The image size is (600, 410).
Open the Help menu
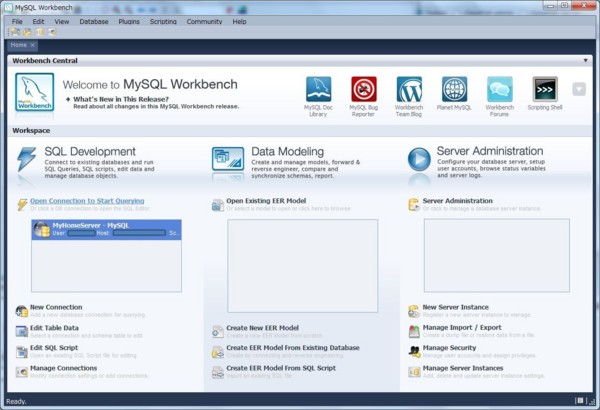click(x=240, y=21)
